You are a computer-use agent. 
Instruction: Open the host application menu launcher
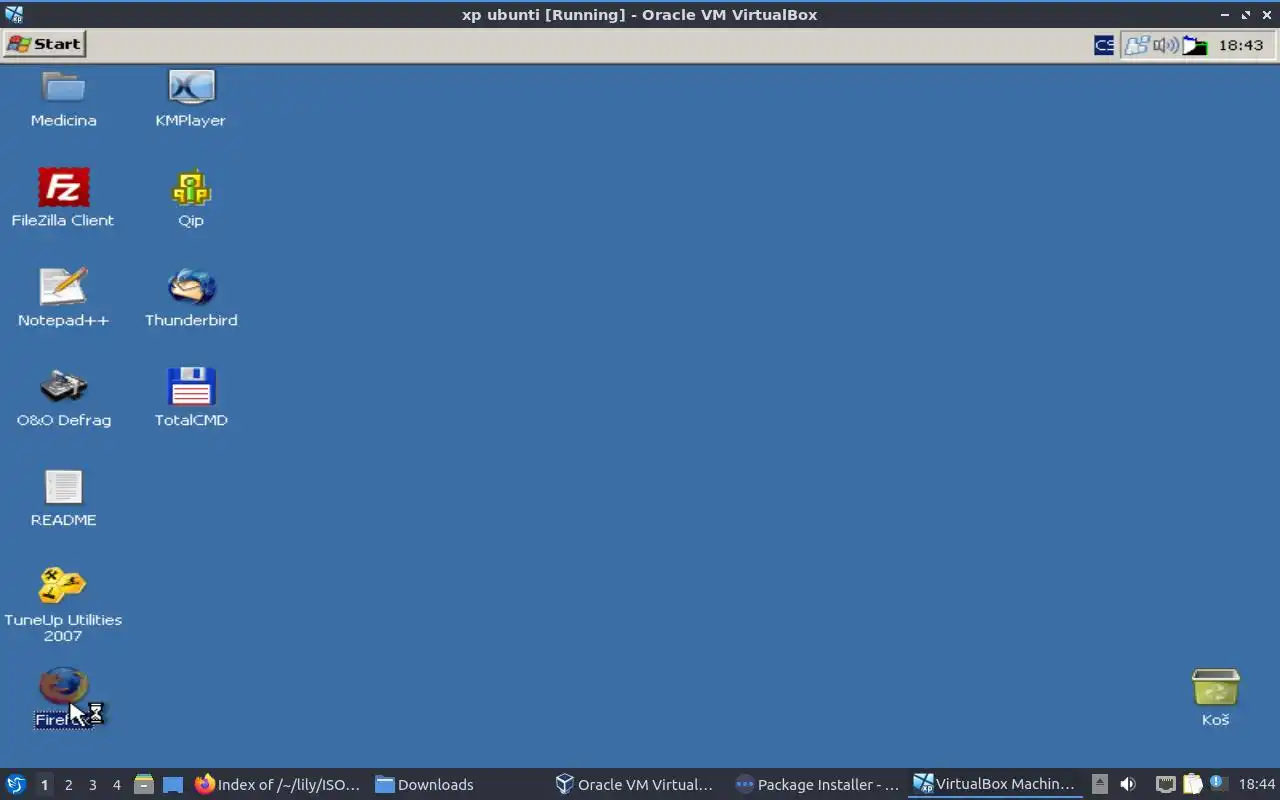point(16,784)
